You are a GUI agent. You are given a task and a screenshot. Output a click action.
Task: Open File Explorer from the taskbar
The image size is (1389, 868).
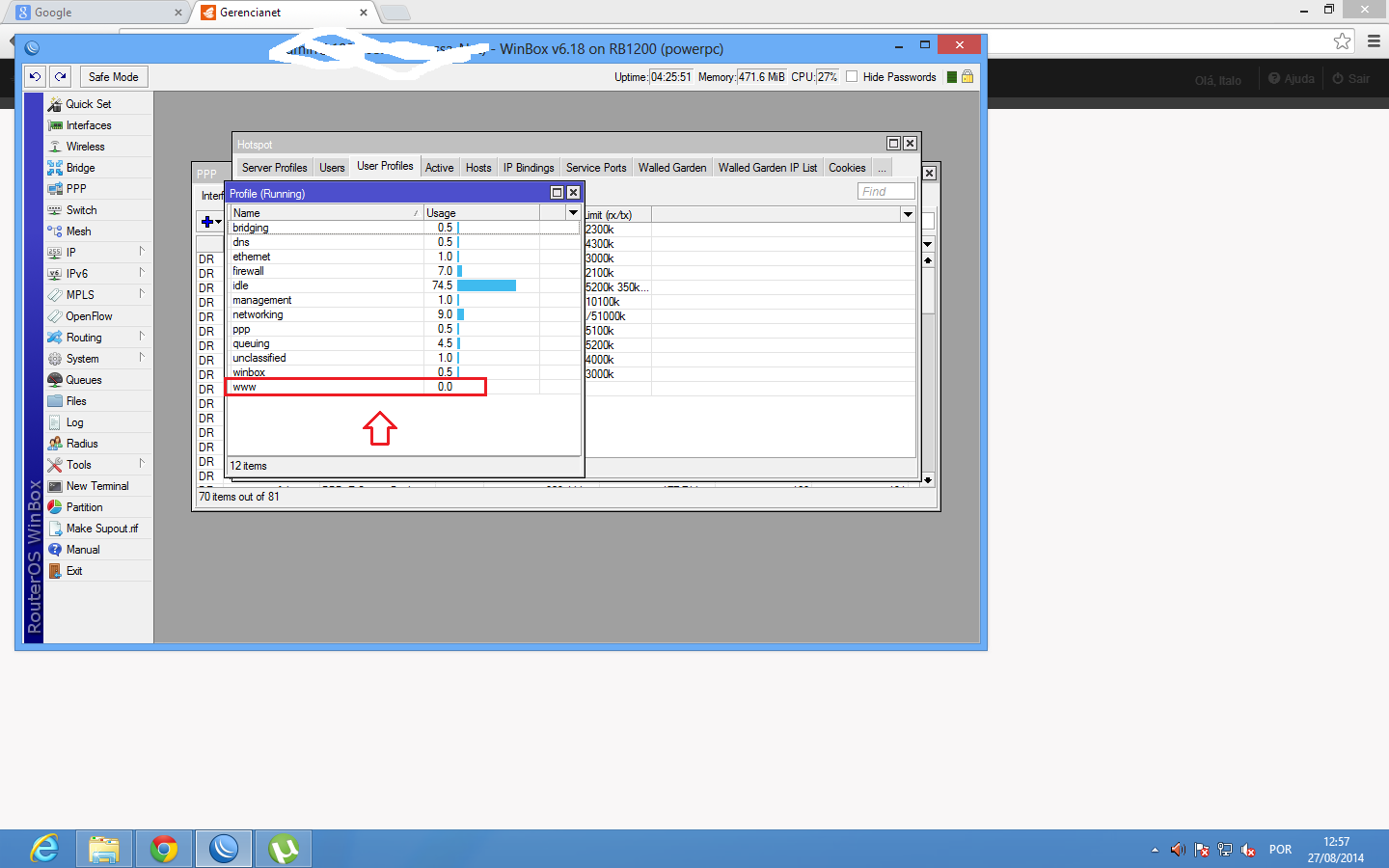point(104,849)
